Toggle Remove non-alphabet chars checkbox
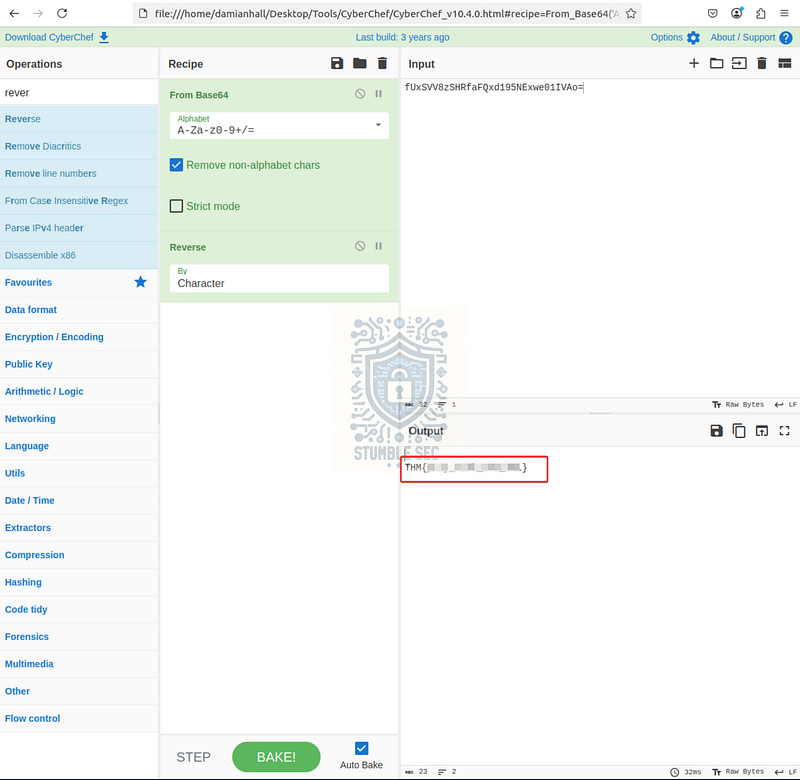Screen dimensions: 800x780 [176, 165]
